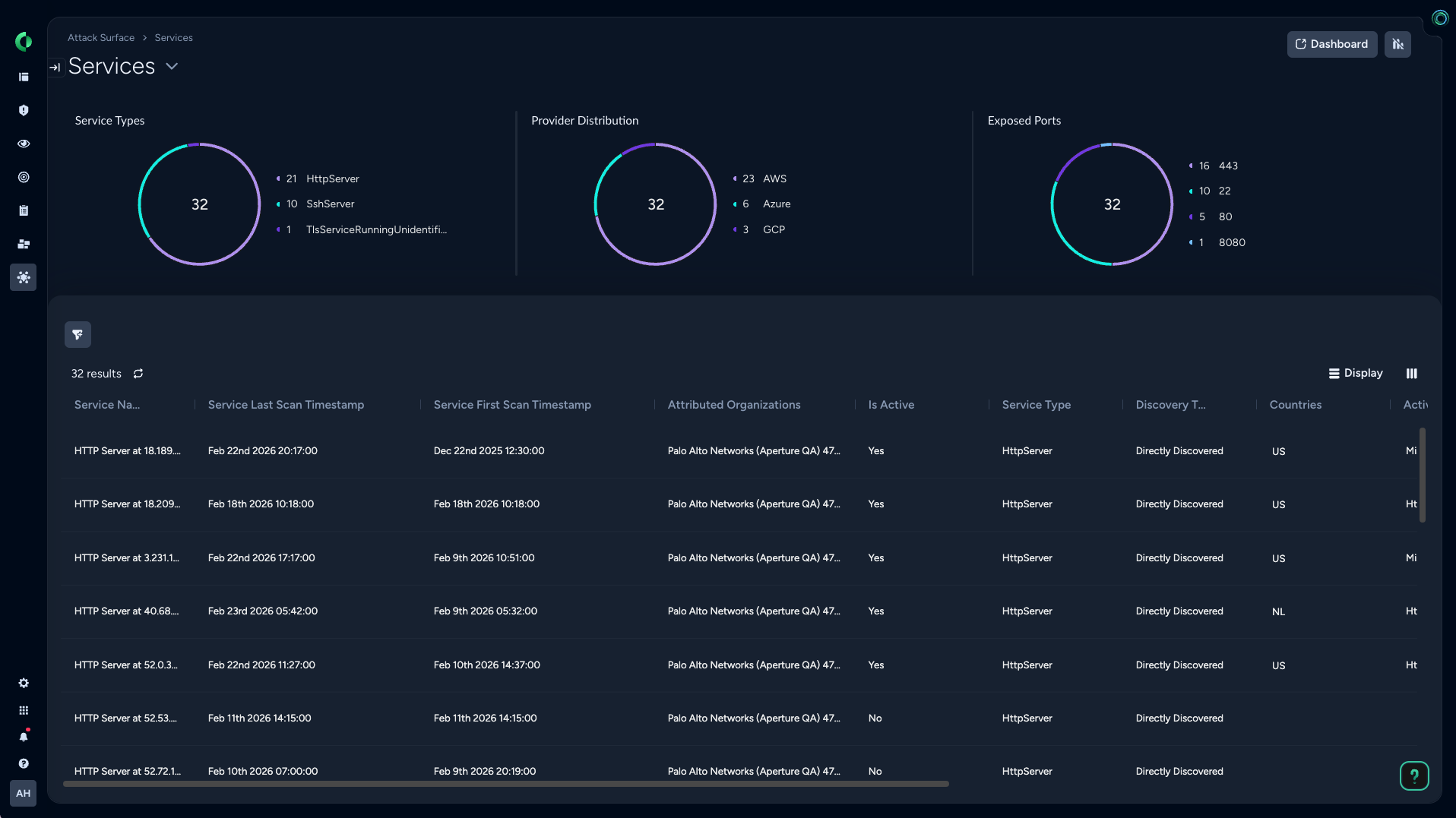Click the notifications bell in sidebar
Image resolution: width=1456 pixels, height=818 pixels.
[x=24, y=737]
